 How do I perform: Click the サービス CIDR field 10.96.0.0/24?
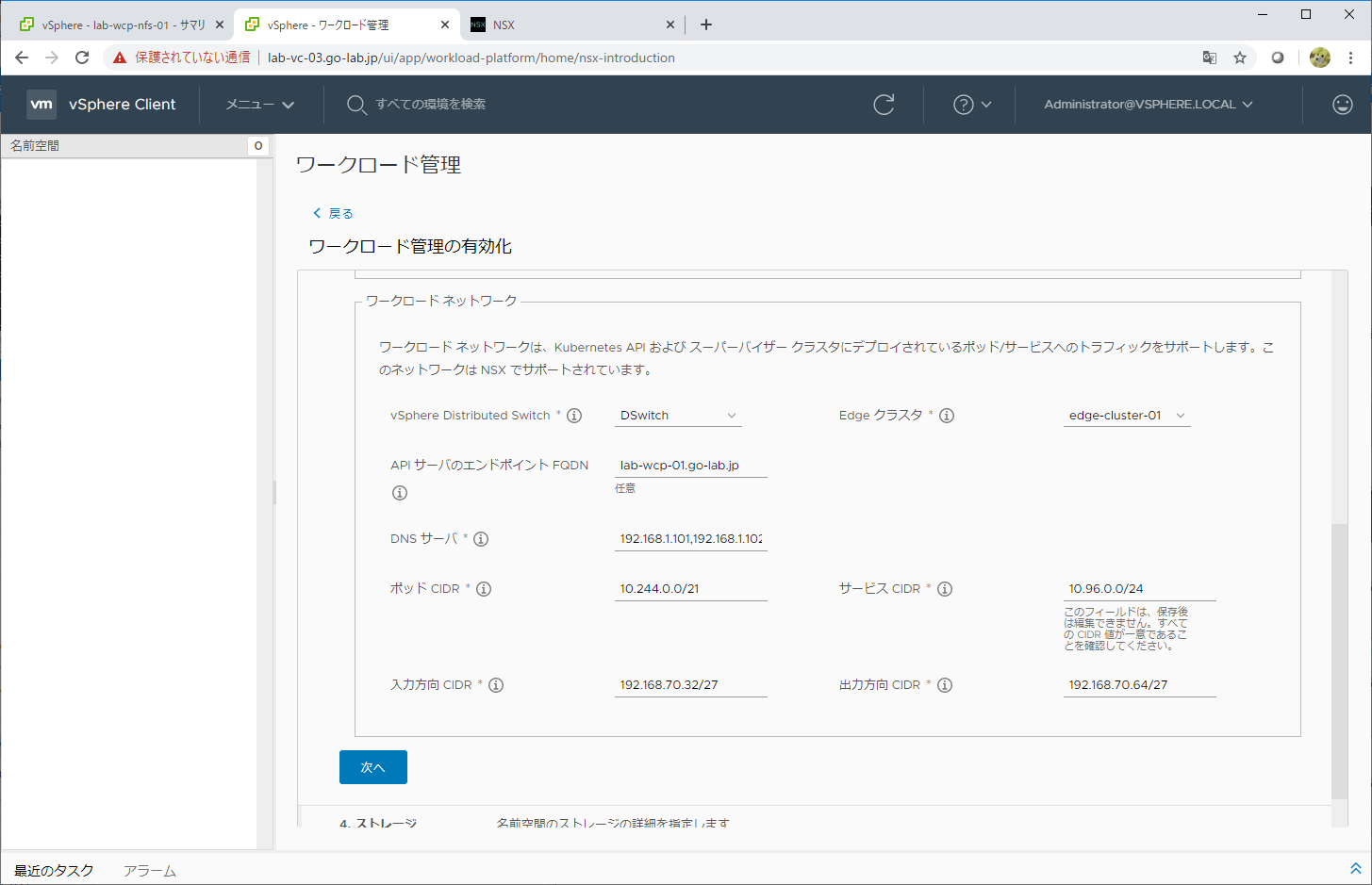(x=1140, y=589)
